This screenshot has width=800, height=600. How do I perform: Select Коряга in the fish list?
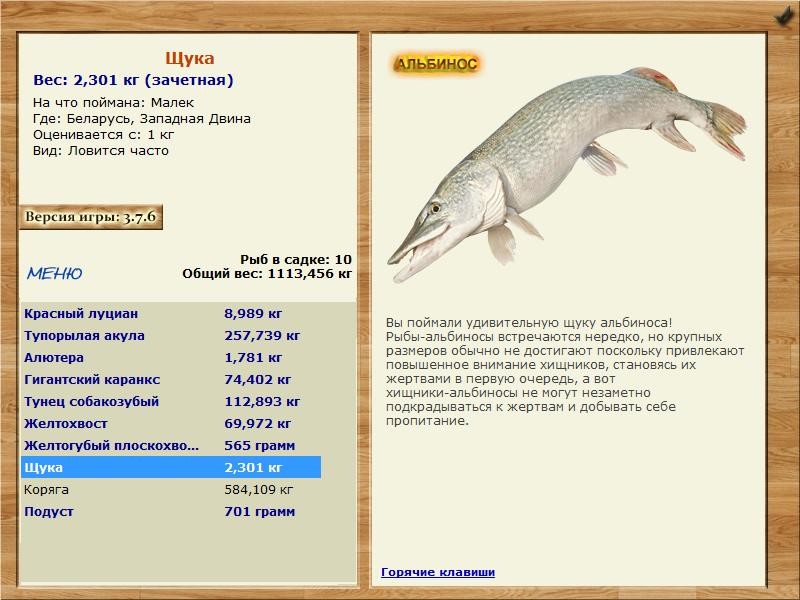click(x=171, y=489)
